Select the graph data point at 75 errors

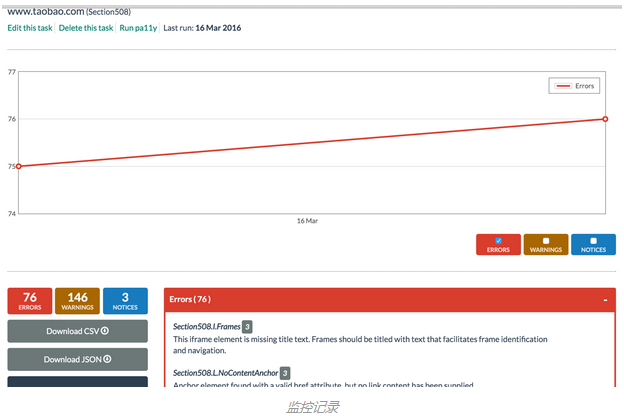(x=19, y=166)
